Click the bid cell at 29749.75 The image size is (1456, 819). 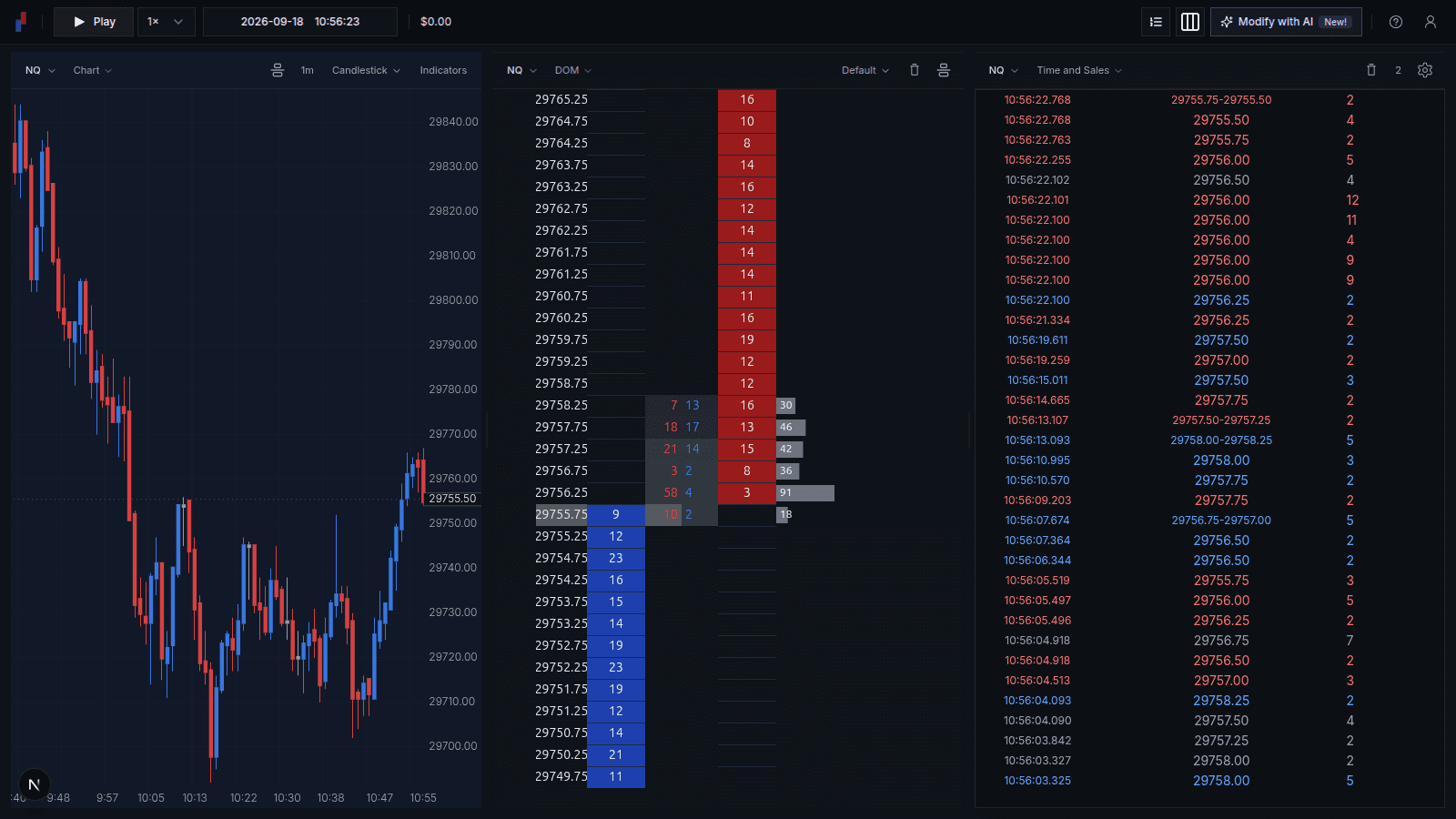click(616, 777)
